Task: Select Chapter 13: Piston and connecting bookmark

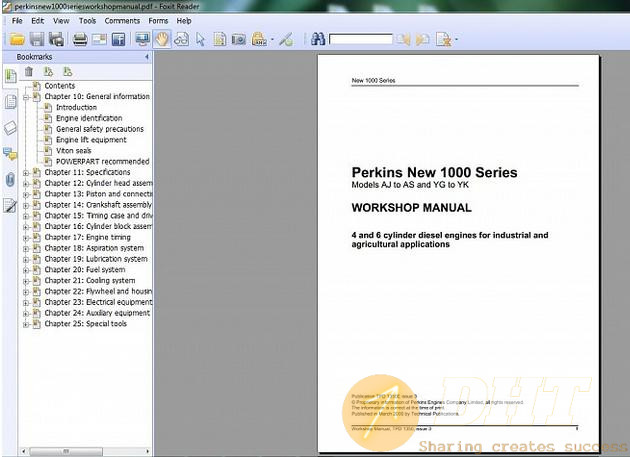Action: point(98,194)
